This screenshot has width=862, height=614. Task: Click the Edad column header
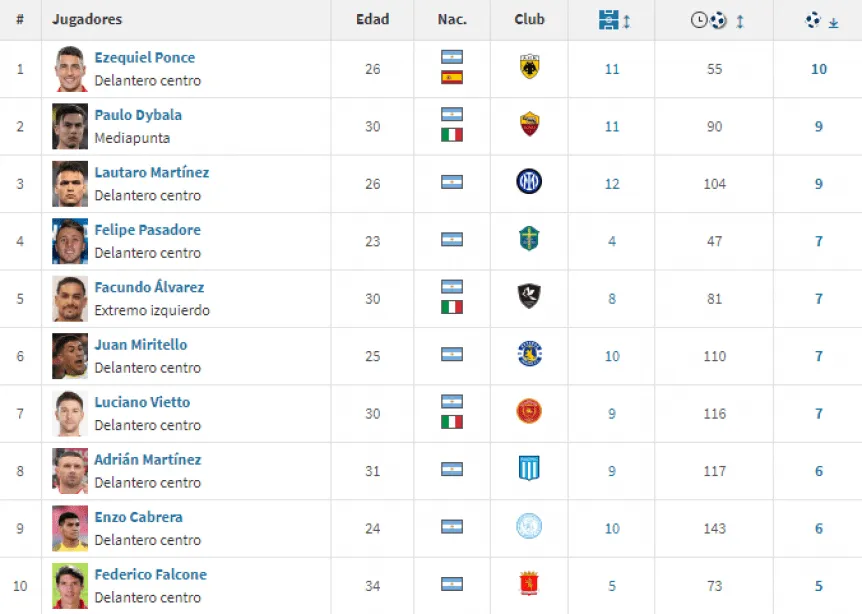pos(372,19)
